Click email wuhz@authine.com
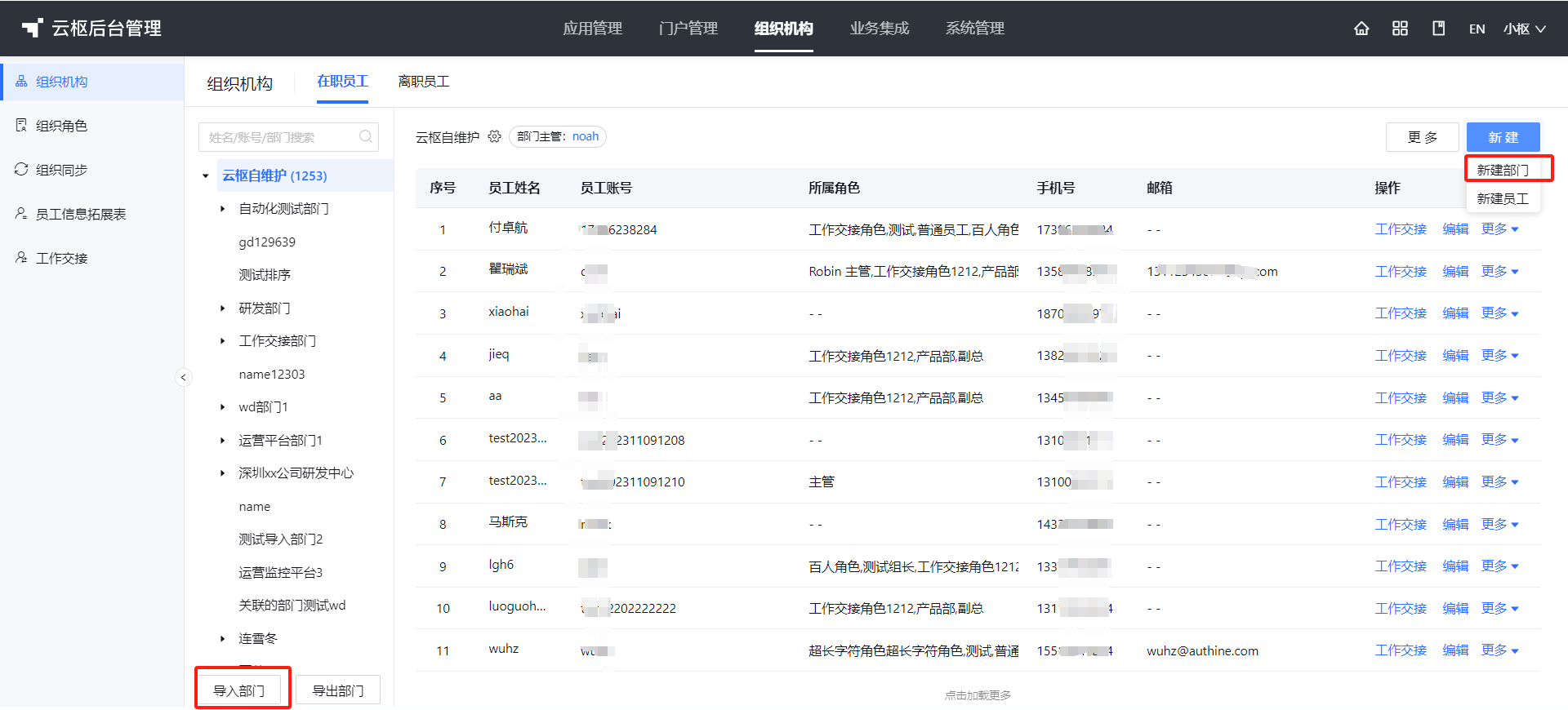The height and width of the screenshot is (710, 1568). tap(1202, 651)
